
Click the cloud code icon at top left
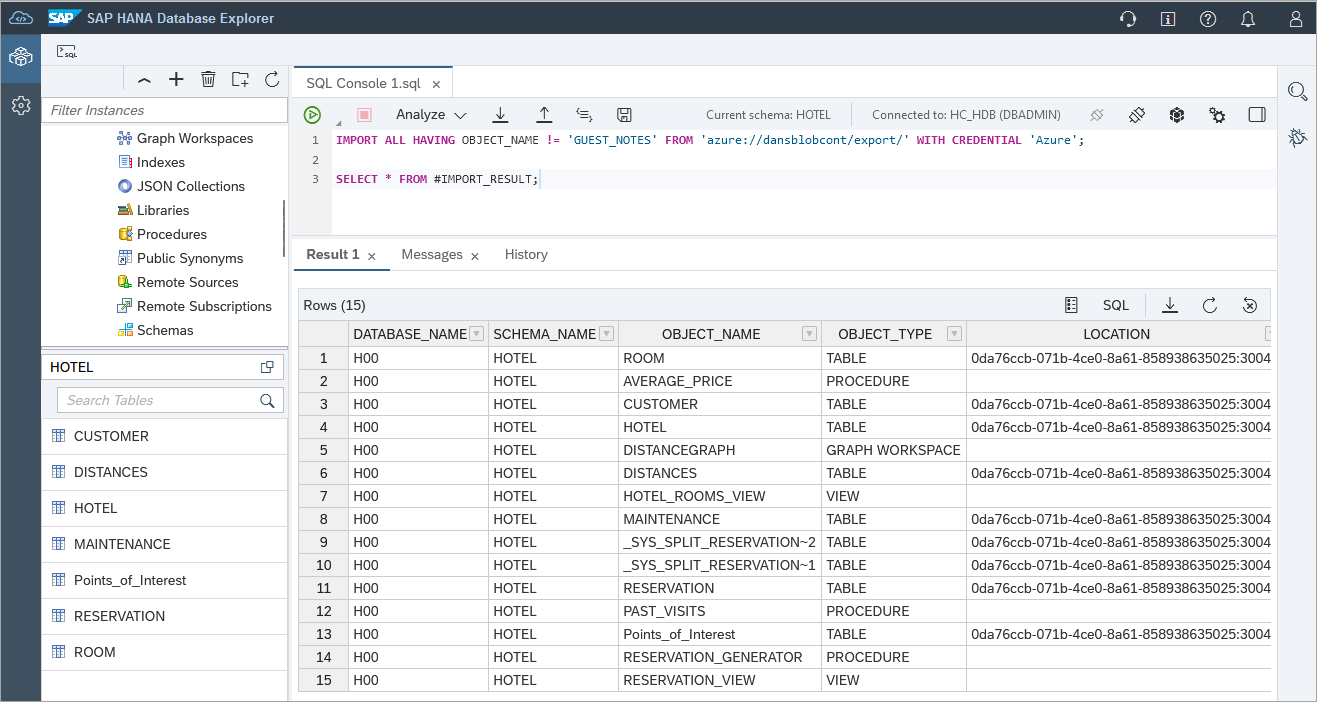(20, 18)
